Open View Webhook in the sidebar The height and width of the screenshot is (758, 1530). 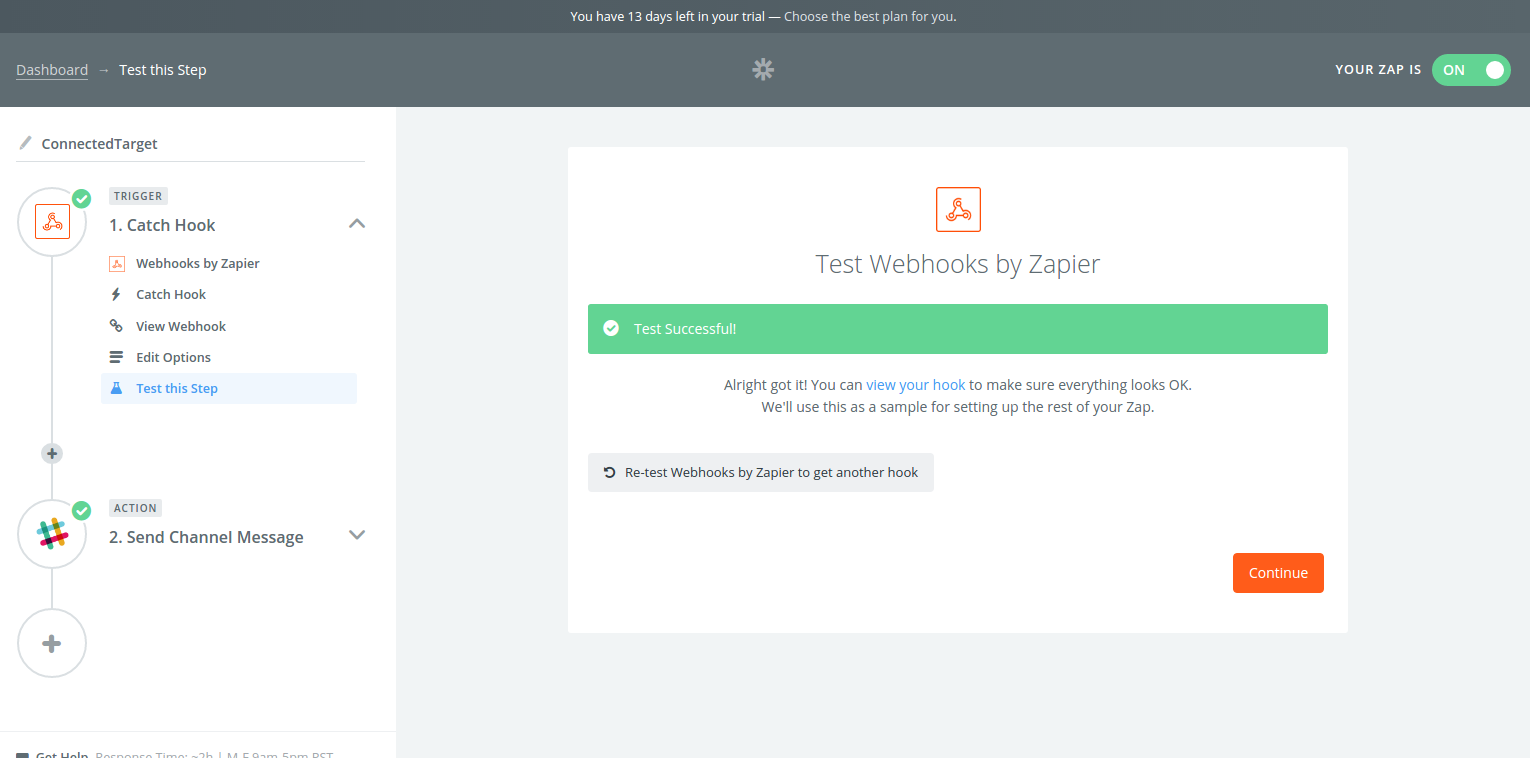[x=181, y=327]
